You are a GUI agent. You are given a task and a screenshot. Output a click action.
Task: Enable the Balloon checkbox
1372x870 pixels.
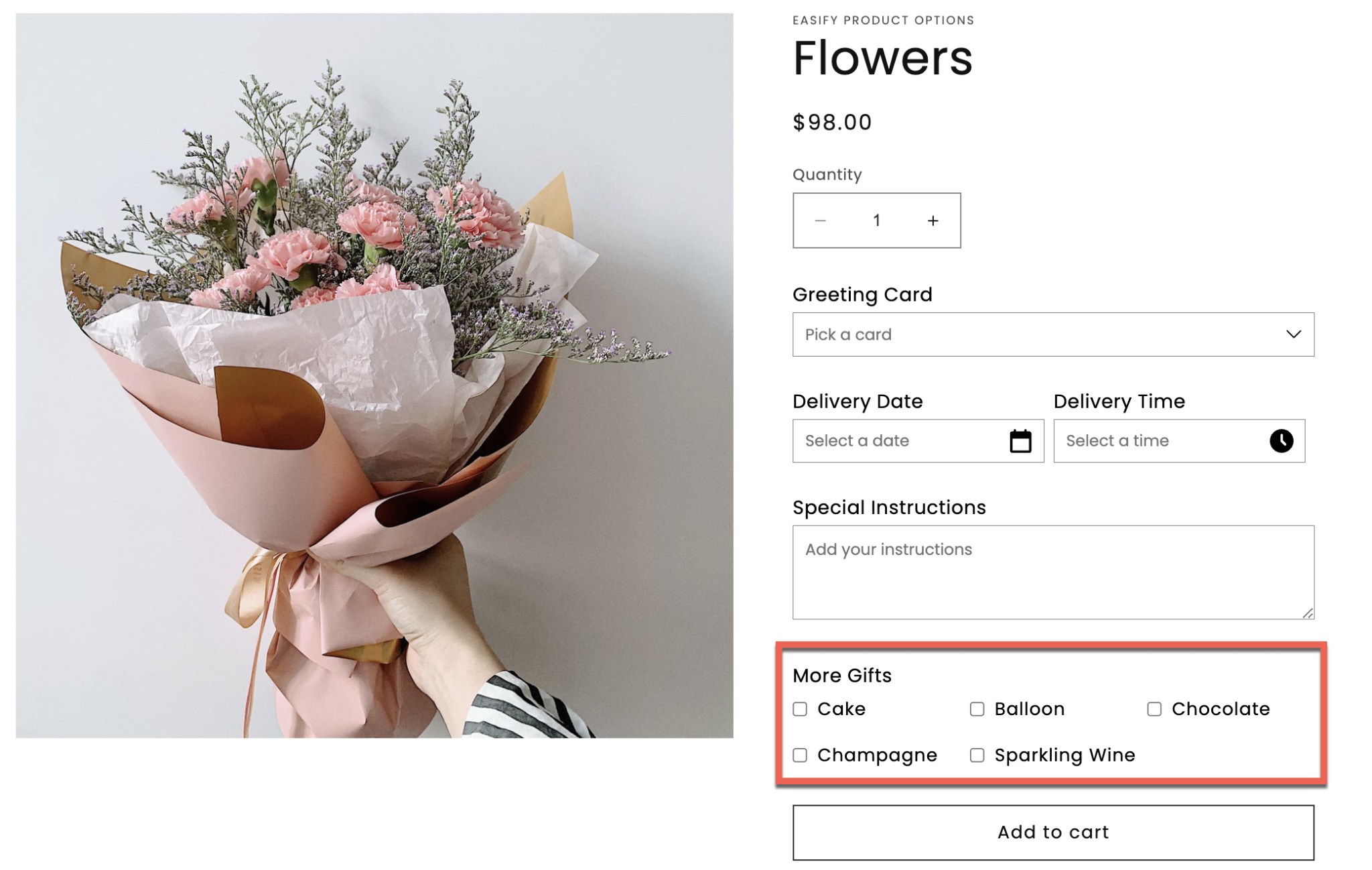click(977, 708)
